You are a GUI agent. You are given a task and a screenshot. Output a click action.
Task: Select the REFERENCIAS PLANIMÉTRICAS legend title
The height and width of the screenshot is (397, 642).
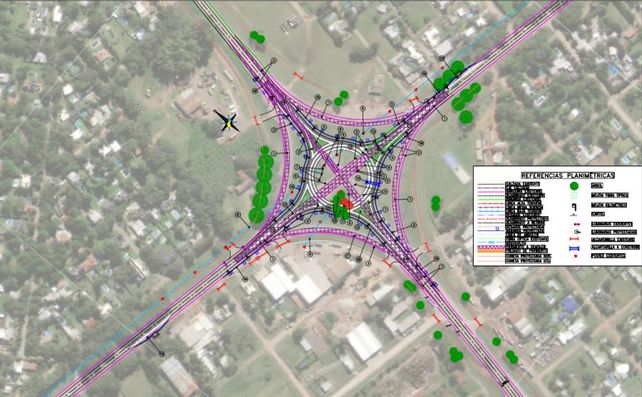(x=568, y=176)
